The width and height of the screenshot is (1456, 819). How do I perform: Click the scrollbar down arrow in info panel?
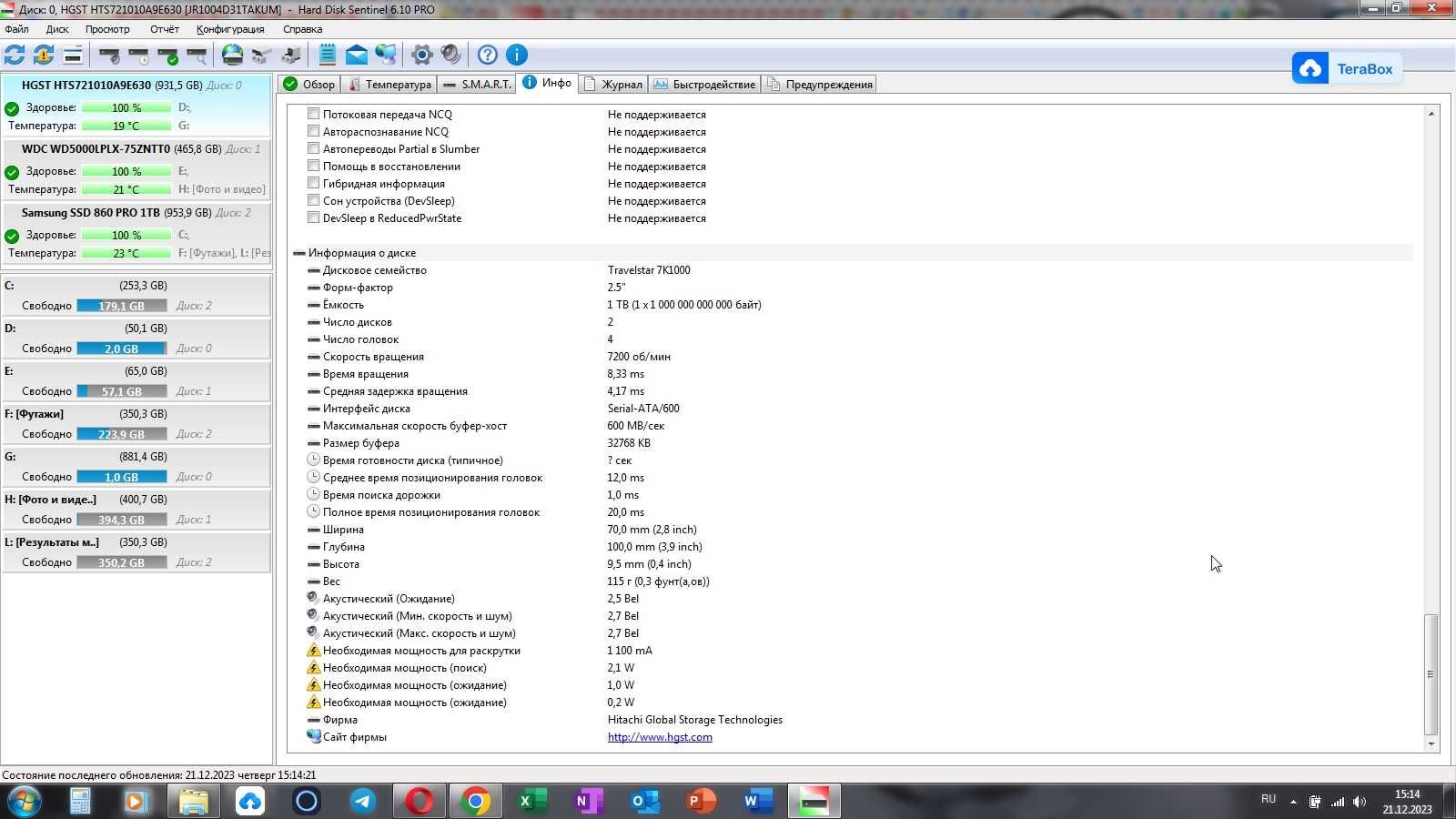click(x=1431, y=743)
